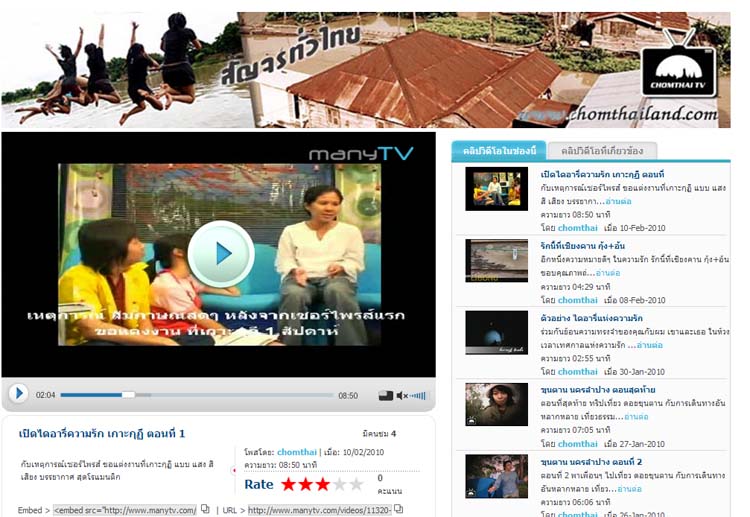
Task: Rate video with the second star
Action: coord(306,484)
